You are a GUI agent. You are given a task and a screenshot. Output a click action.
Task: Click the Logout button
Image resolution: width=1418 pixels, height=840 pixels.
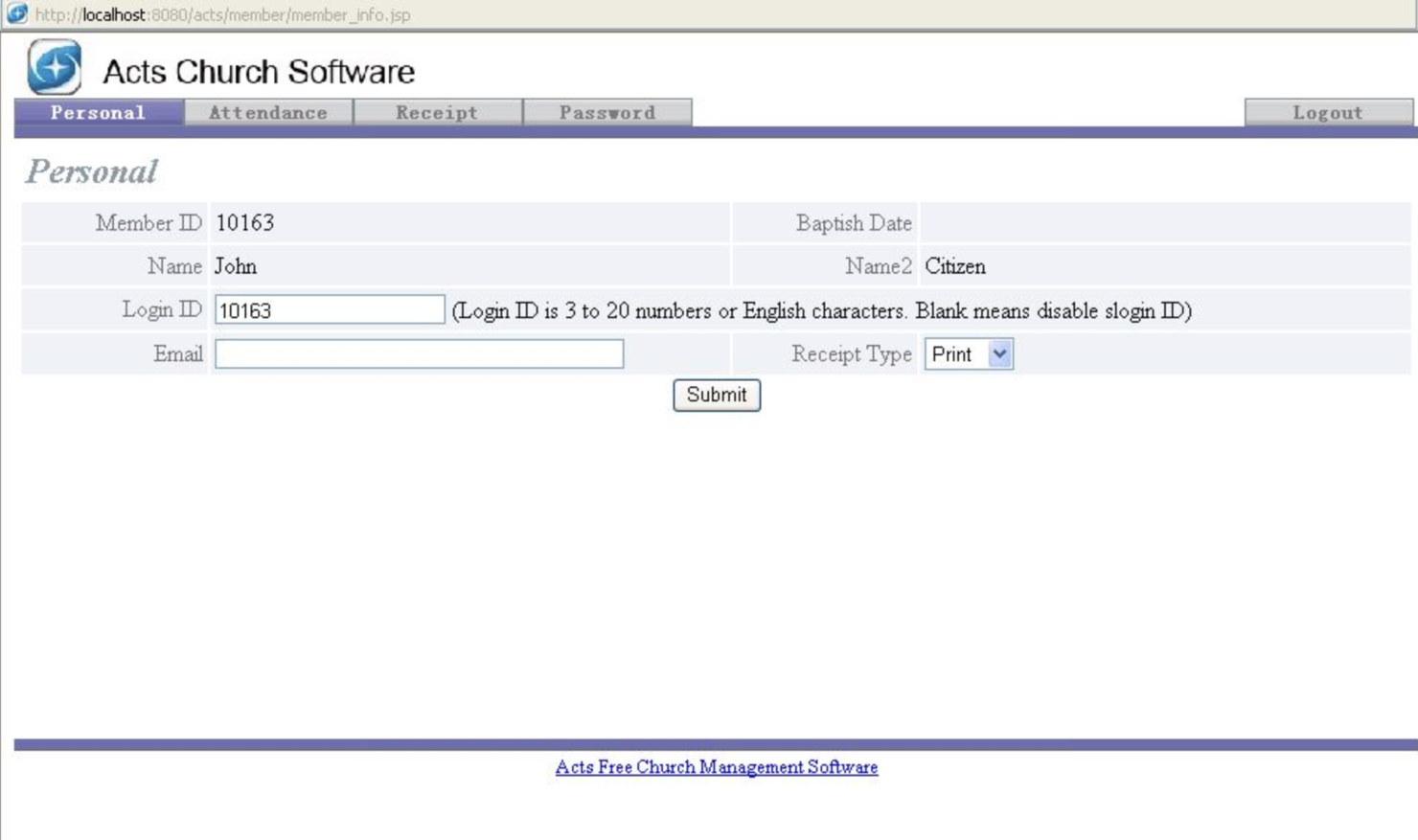1329,112
